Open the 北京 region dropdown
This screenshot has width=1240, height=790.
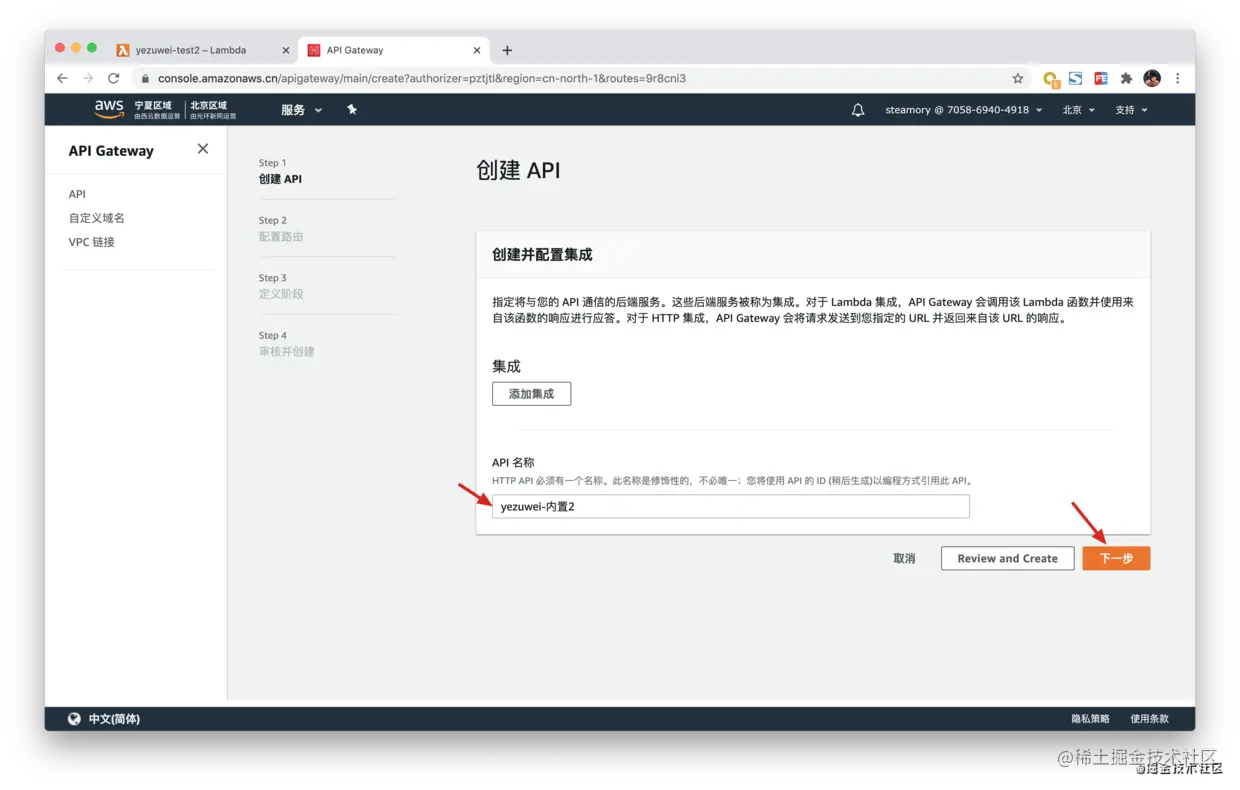[1079, 110]
